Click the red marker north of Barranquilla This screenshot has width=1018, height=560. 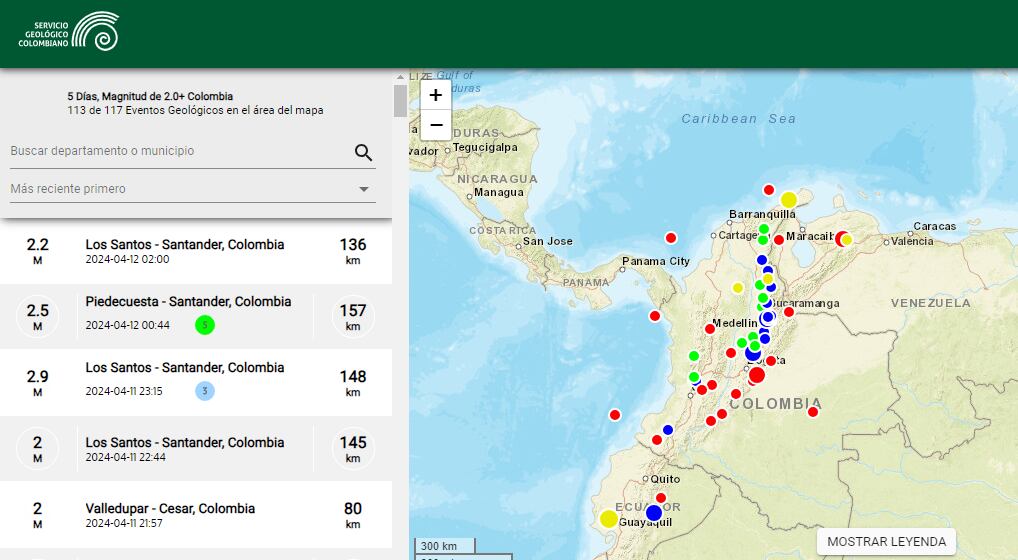pyautogui.click(x=769, y=190)
